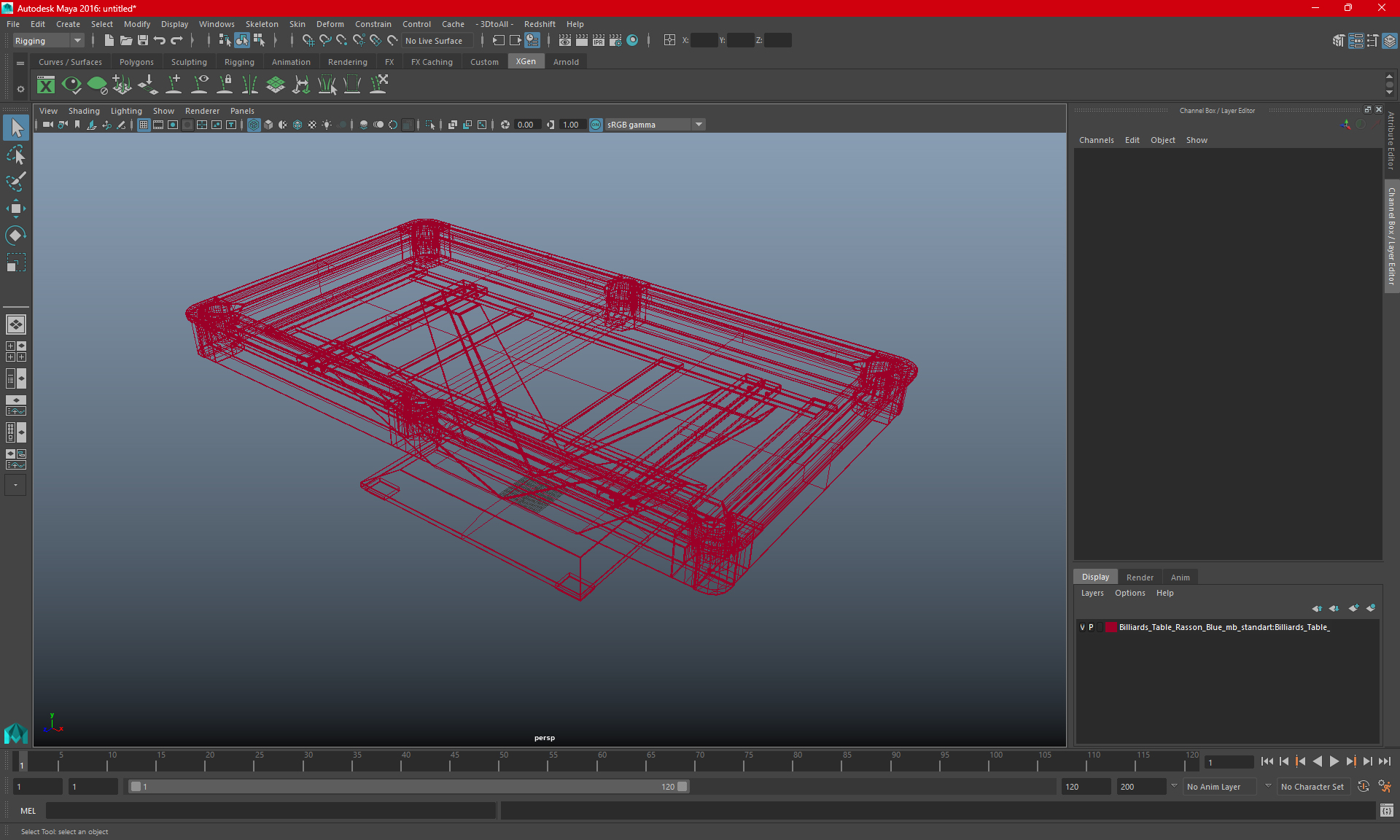Select the Lasso select tool
The width and height of the screenshot is (1400, 840).
(15, 155)
